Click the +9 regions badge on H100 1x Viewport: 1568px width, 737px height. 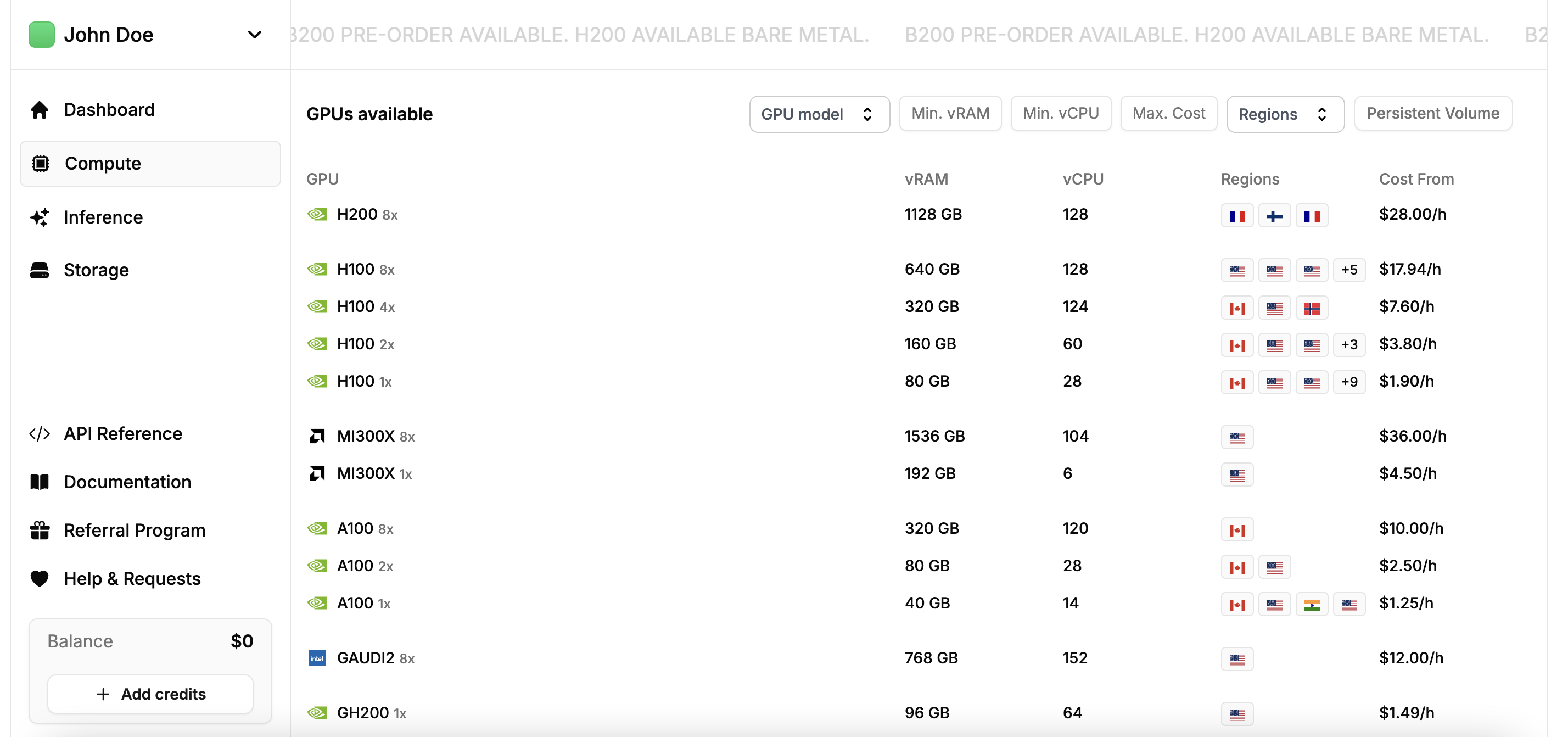[x=1349, y=382]
